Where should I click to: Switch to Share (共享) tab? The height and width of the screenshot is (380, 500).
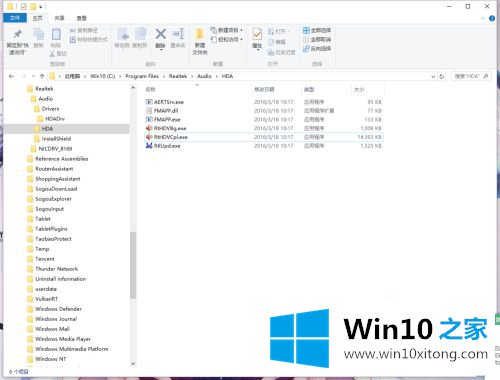coord(59,18)
